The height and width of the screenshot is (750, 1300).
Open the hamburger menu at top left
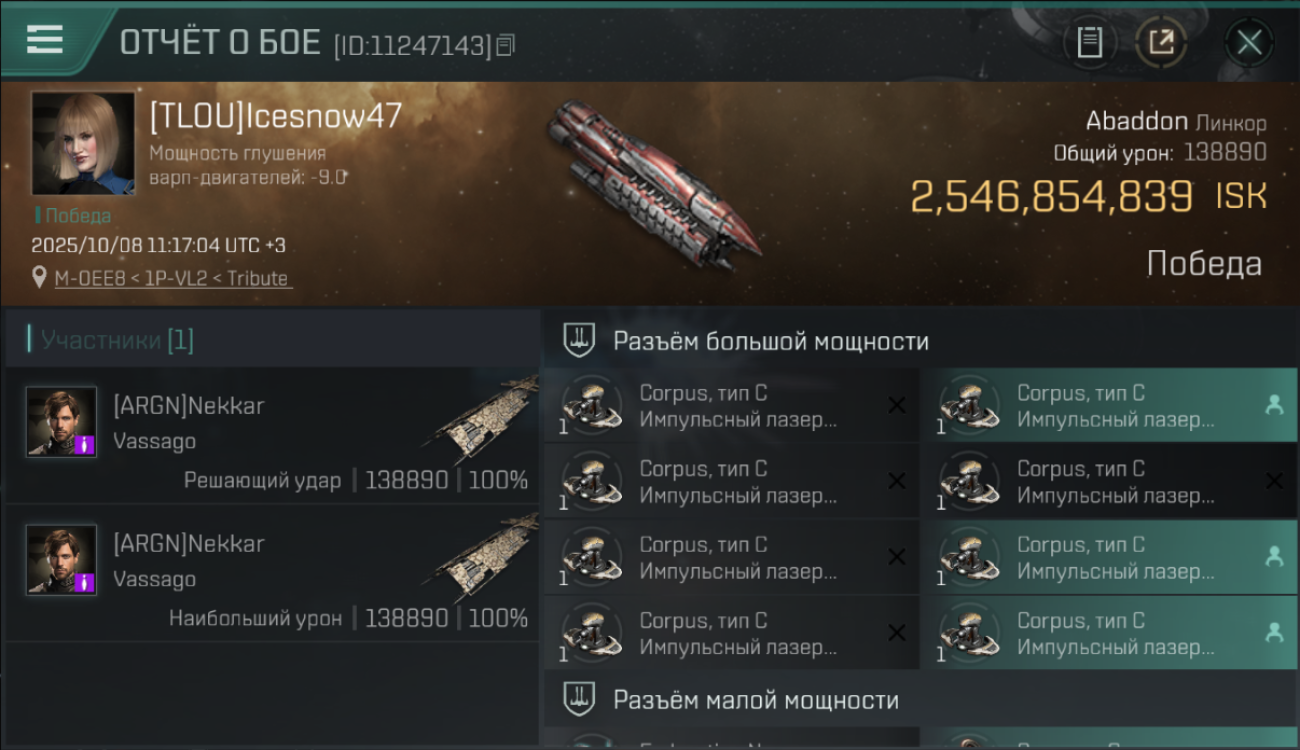(x=45, y=39)
